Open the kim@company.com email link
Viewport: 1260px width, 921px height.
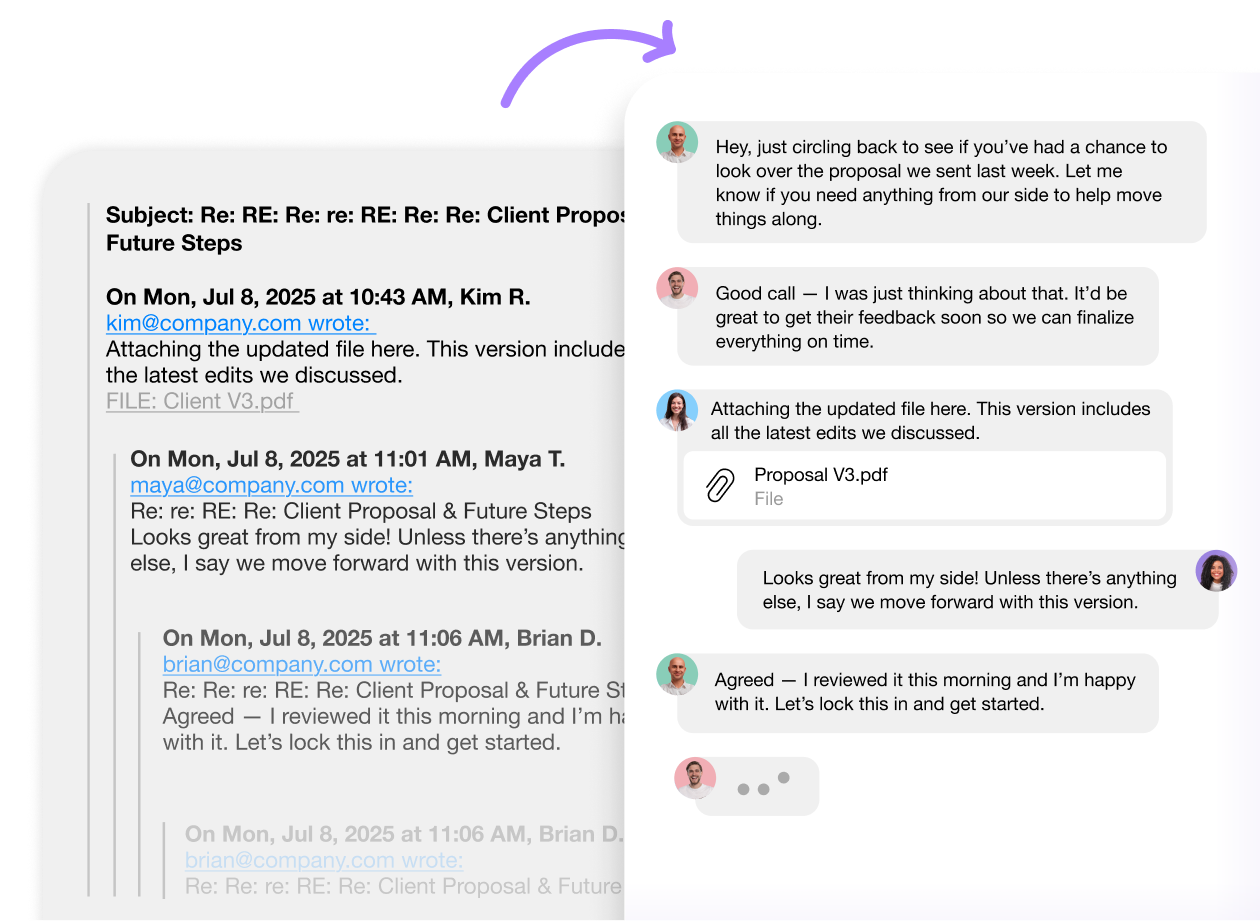pos(240,323)
